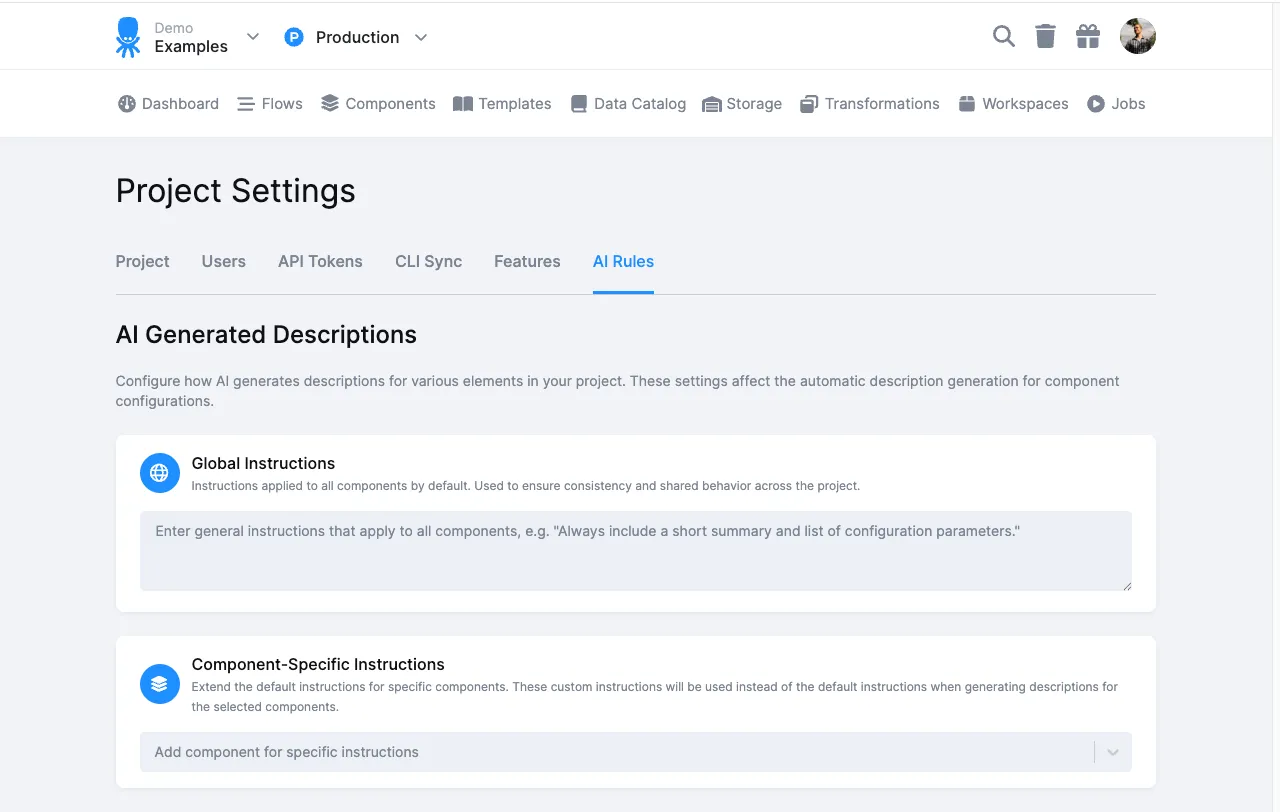Click the Keboola octopus logo
Screen dimensions: 1280x812
[x=128, y=37]
